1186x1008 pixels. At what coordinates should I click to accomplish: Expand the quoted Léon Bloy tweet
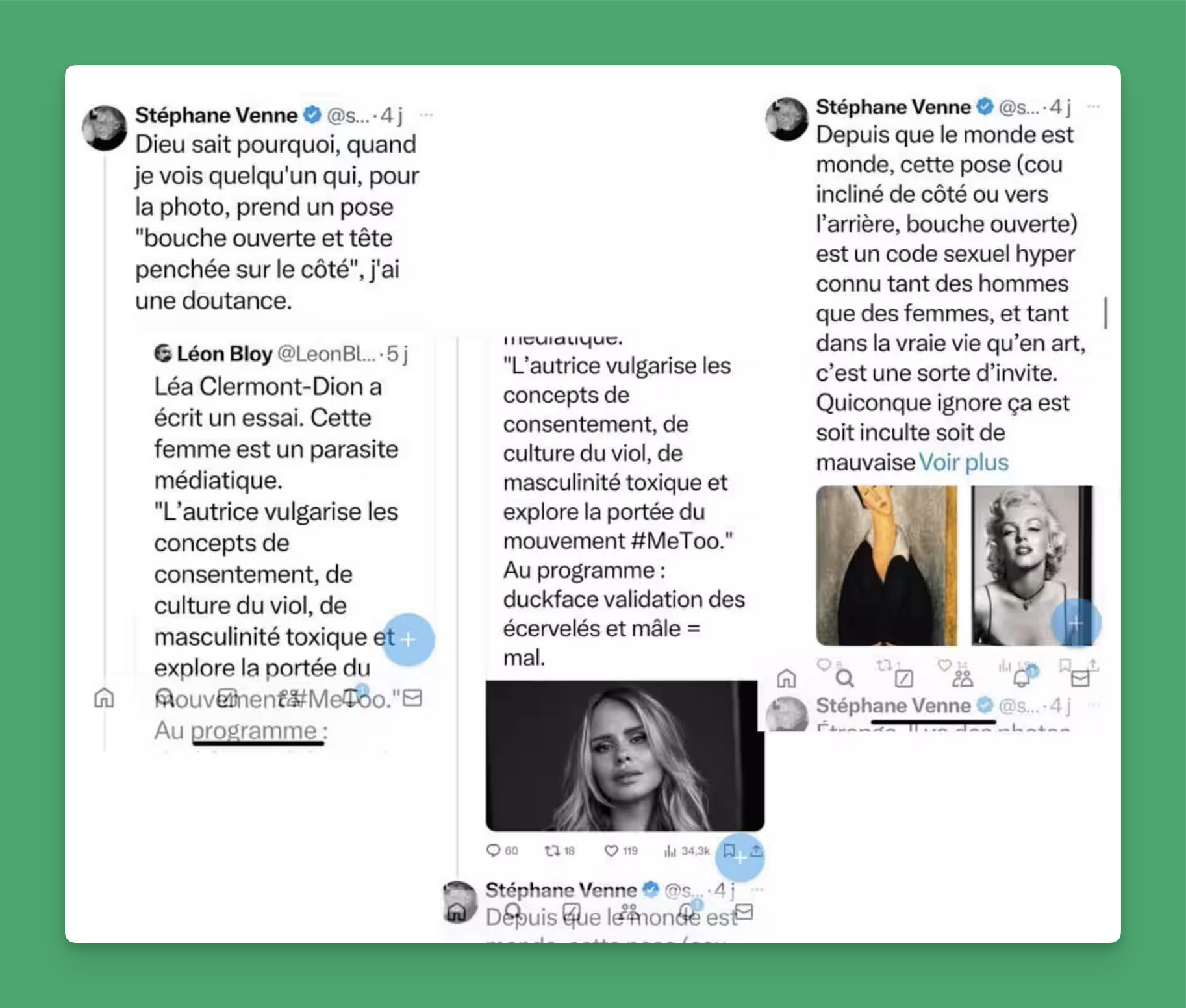(x=286, y=539)
